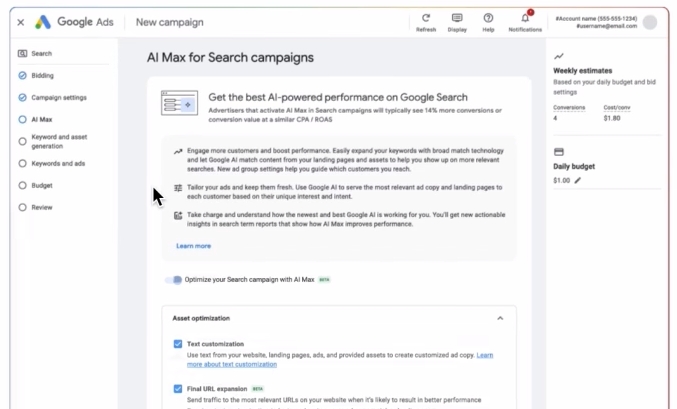Close the new campaign with X icon

point(21,22)
